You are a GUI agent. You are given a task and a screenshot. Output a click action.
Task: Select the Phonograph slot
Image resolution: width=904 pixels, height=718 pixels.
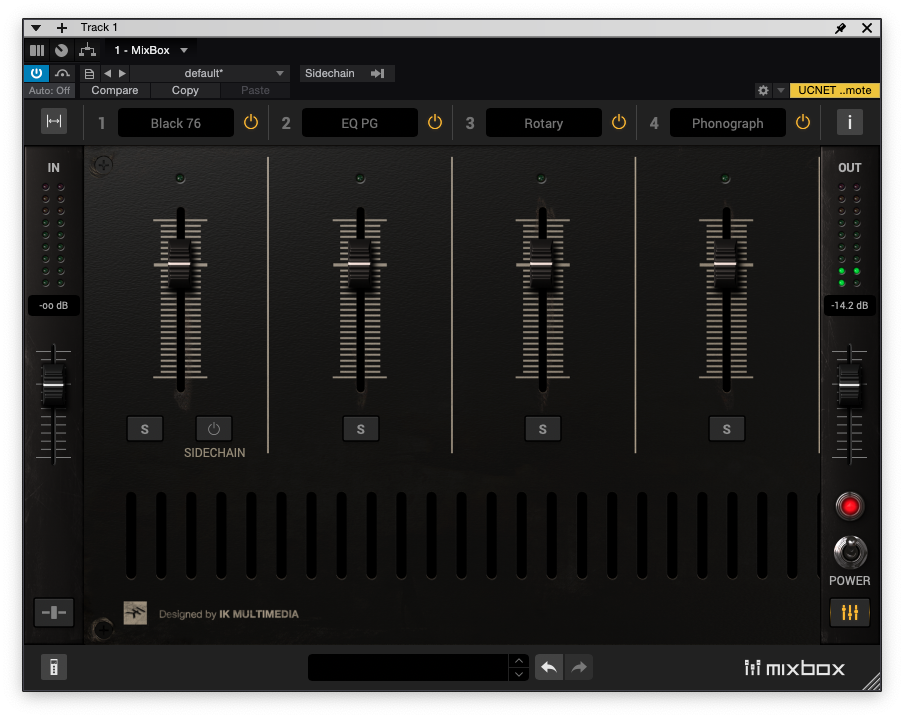pos(728,123)
